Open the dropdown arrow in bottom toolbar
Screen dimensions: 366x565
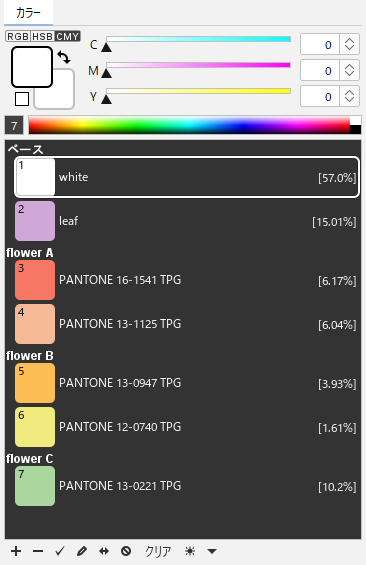click(x=212, y=551)
